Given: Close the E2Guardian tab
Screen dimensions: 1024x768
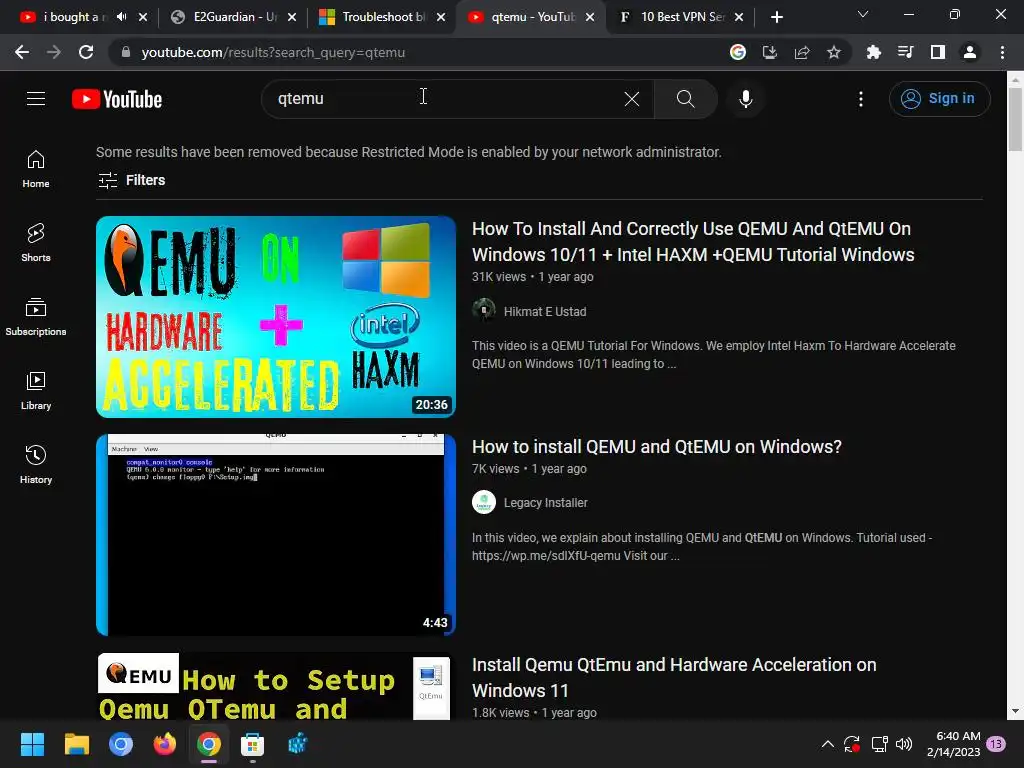Looking at the screenshot, I should click(292, 17).
